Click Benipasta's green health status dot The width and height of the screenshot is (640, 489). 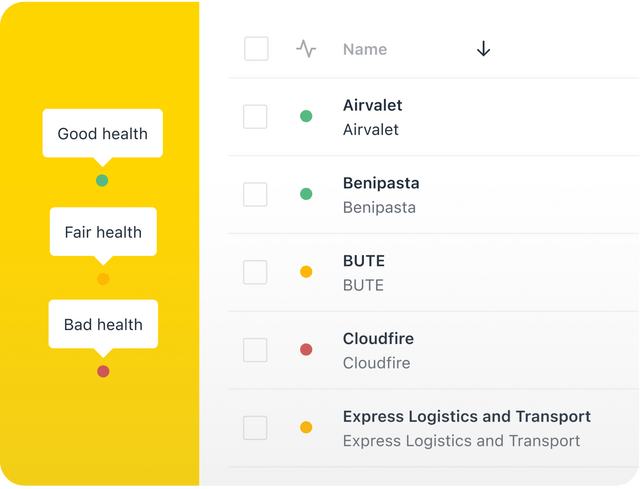(306, 194)
